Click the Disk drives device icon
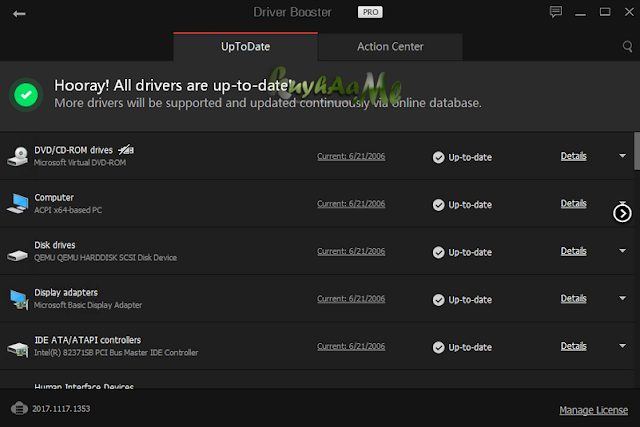640x427 pixels. pos(18,256)
